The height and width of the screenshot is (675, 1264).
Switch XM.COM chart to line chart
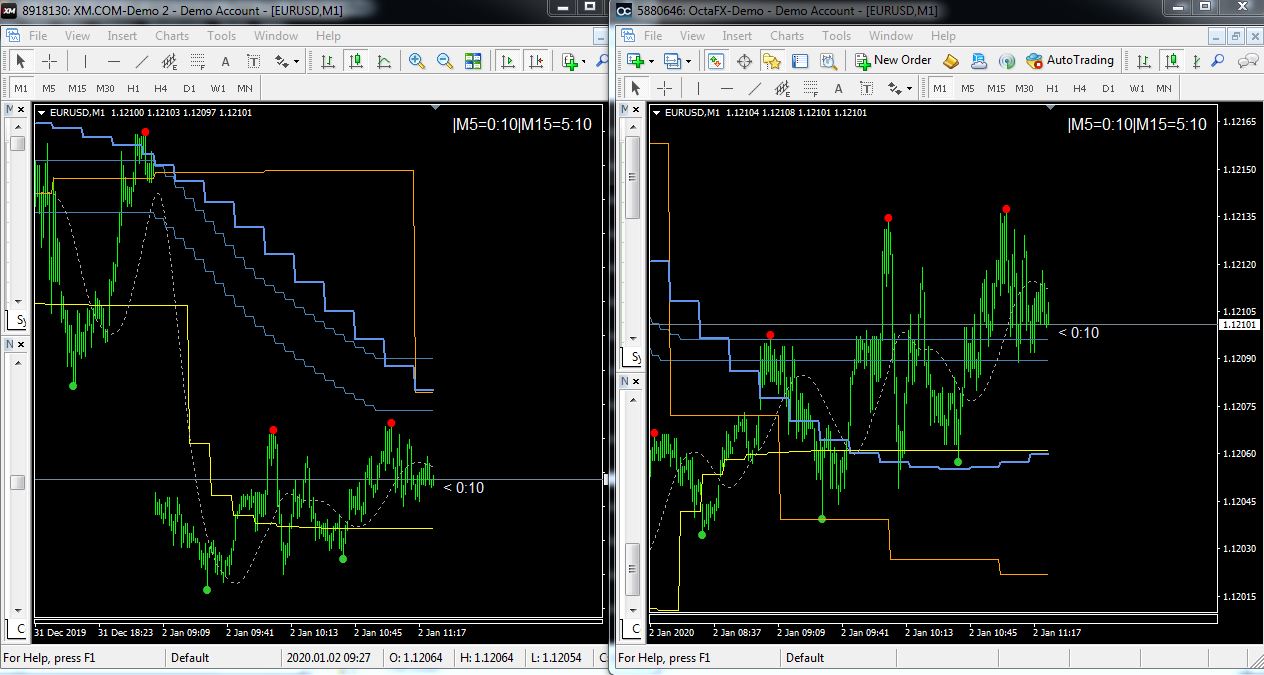(384, 61)
